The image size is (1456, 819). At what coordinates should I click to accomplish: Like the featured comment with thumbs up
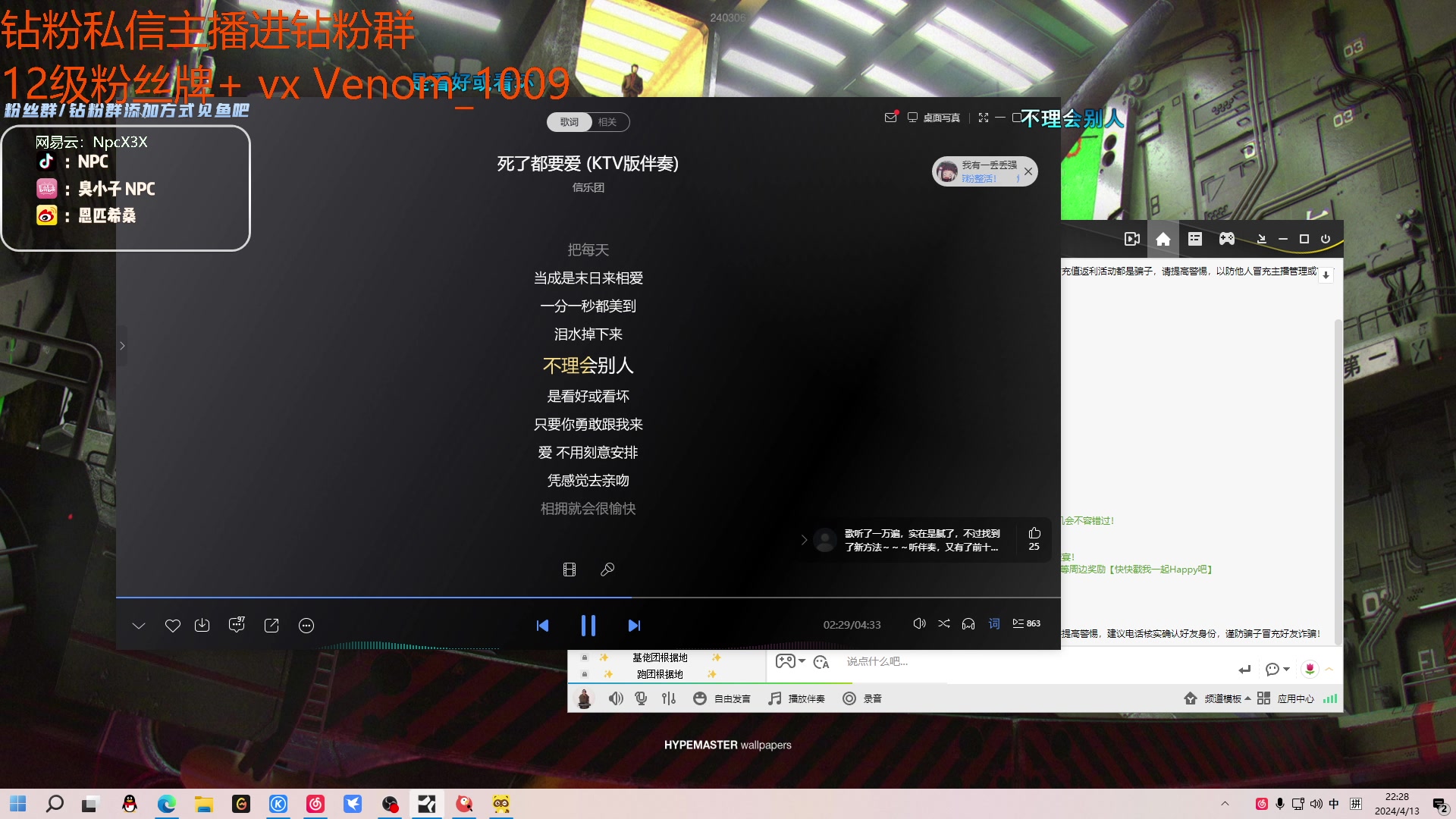1034,539
